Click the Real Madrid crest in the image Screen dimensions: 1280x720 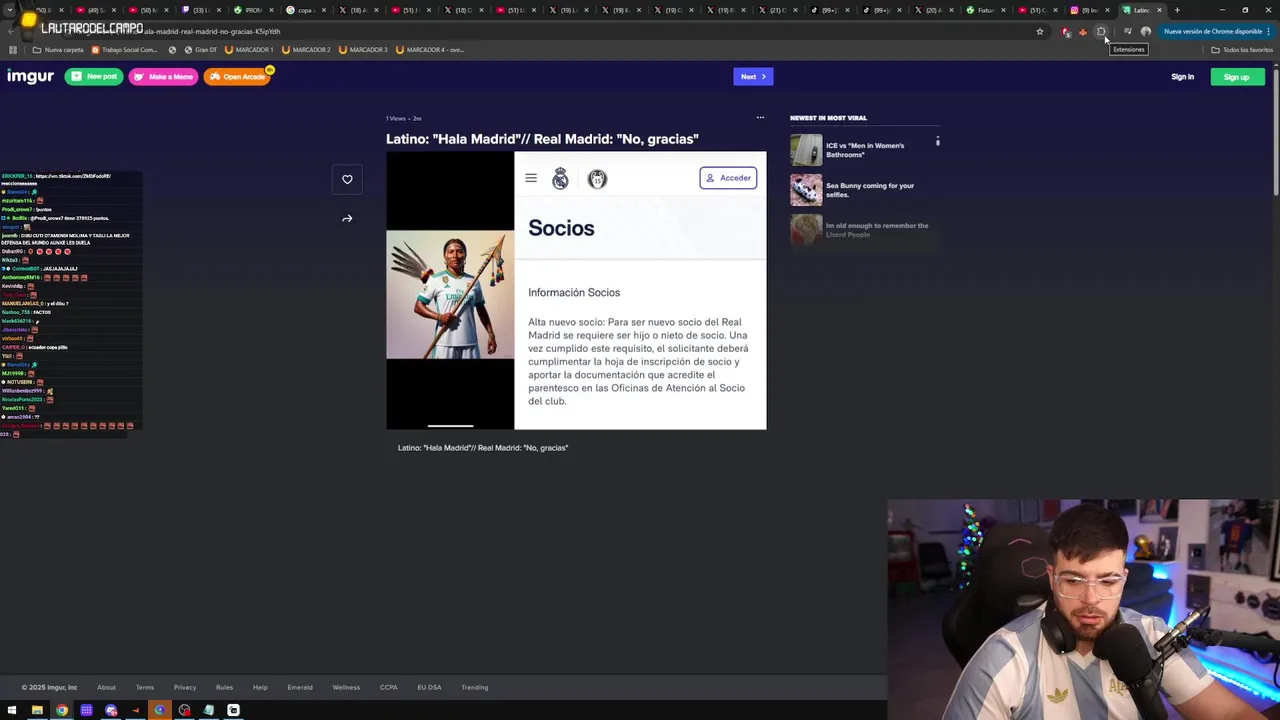click(x=560, y=178)
